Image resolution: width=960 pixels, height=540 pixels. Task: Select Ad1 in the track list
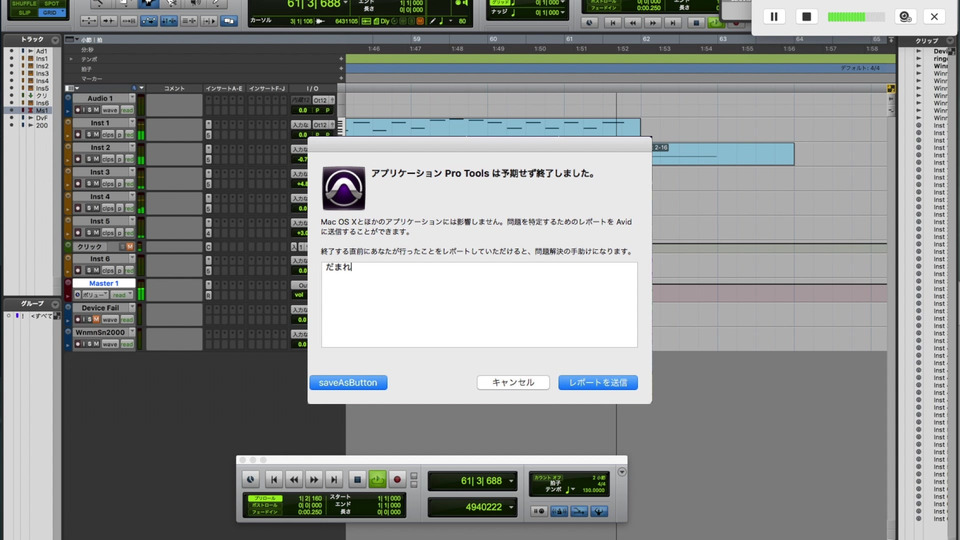(x=42, y=51)
